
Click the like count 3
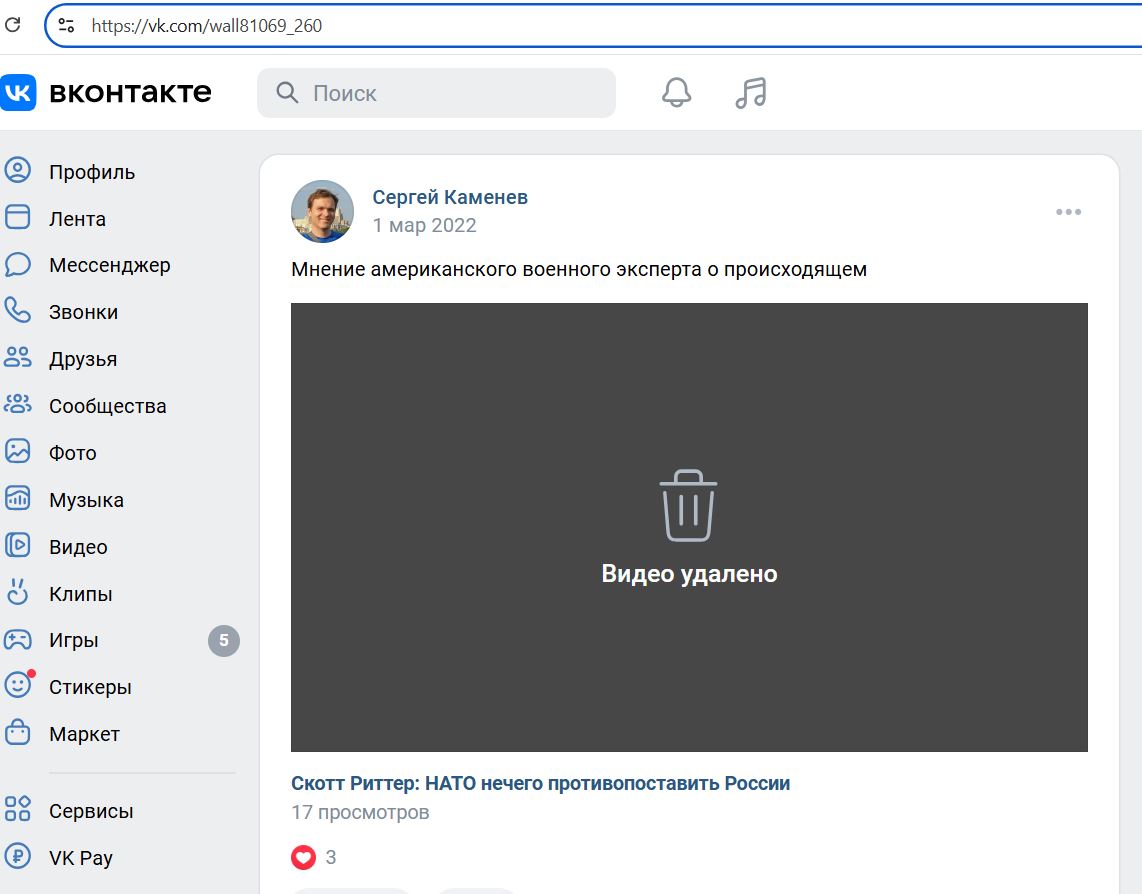331,858
